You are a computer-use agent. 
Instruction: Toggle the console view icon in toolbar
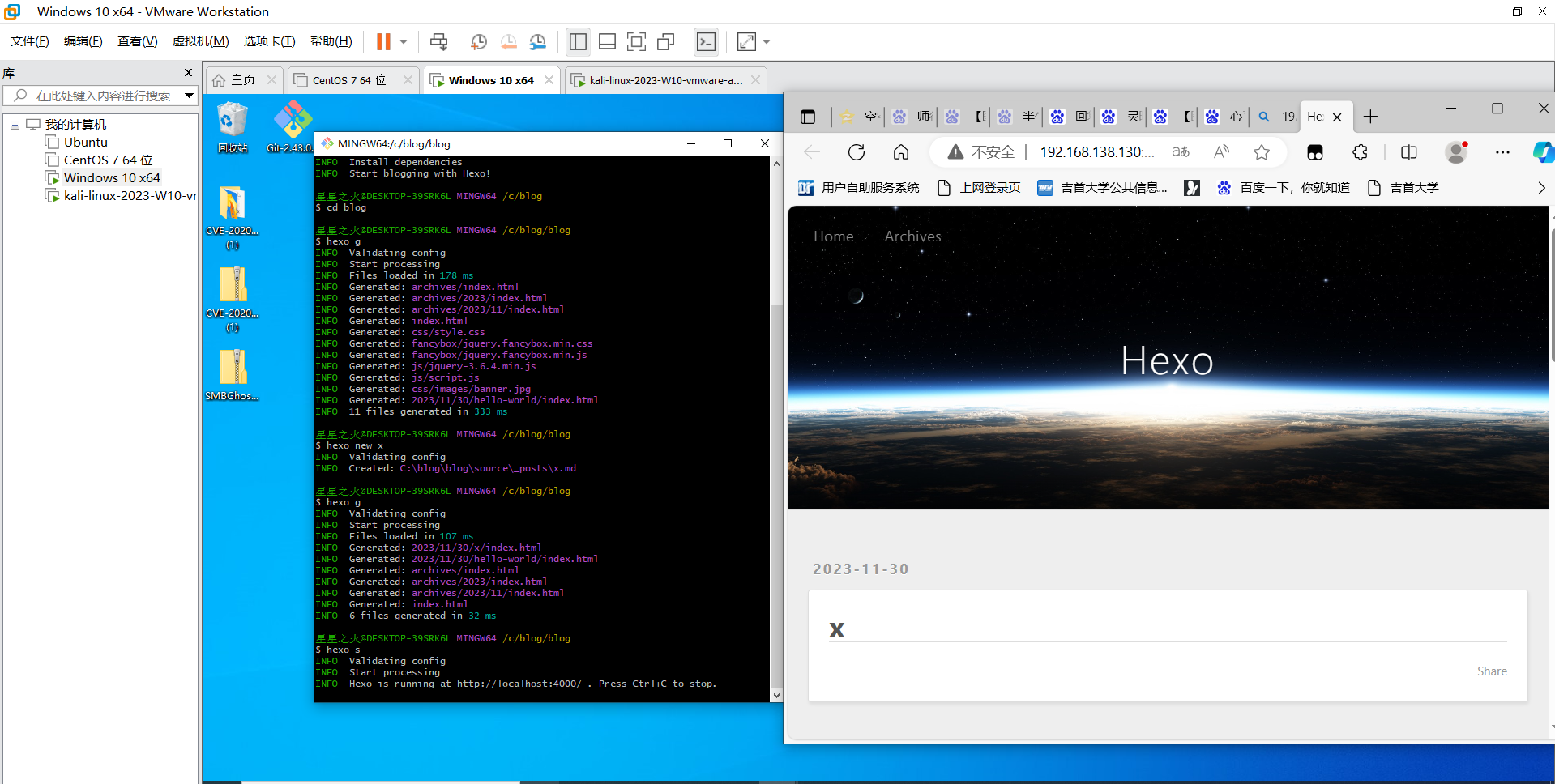(x=707, y=41)
